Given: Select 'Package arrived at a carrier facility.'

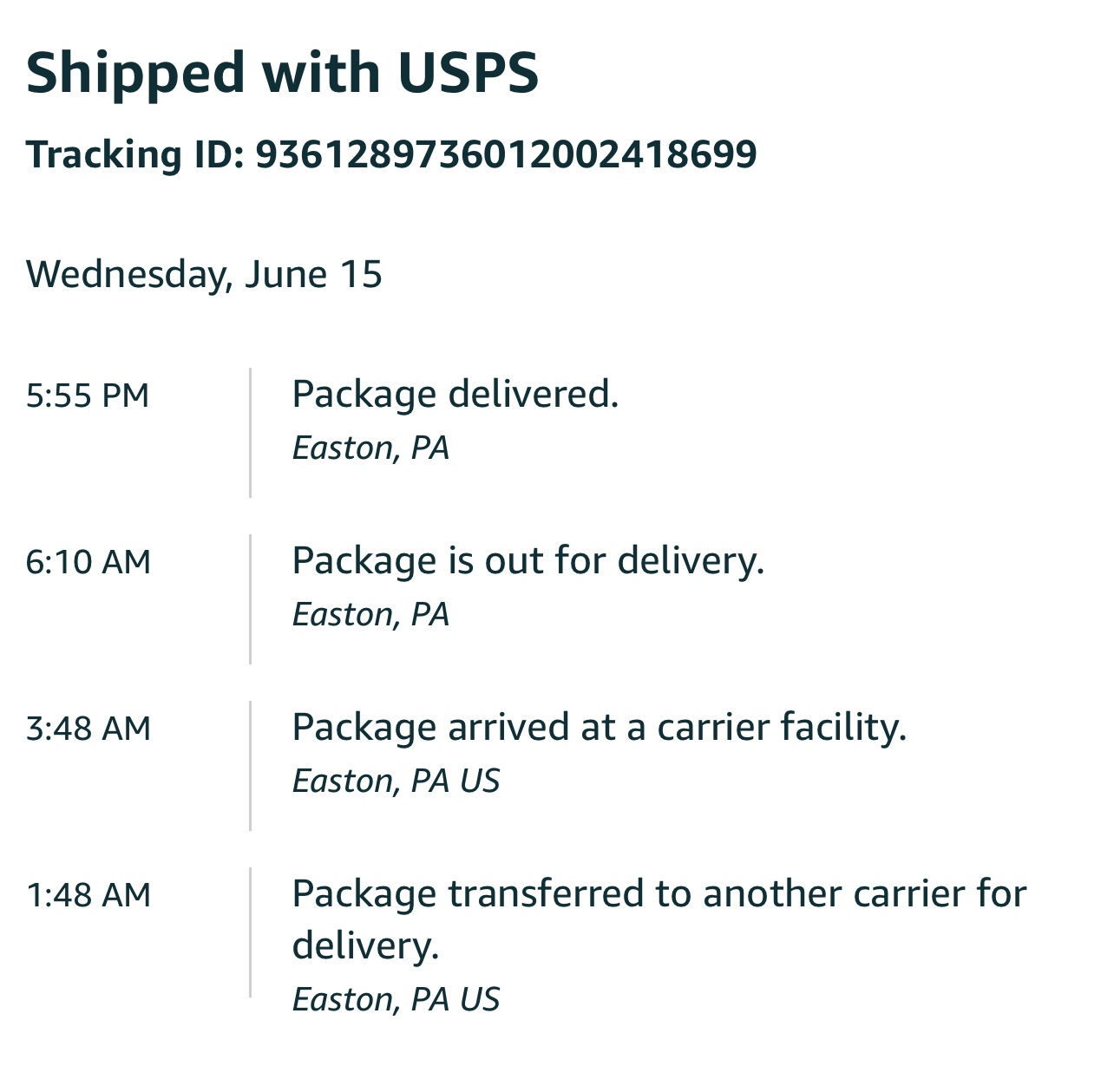Looking at the screenshot, I should 600,728.
